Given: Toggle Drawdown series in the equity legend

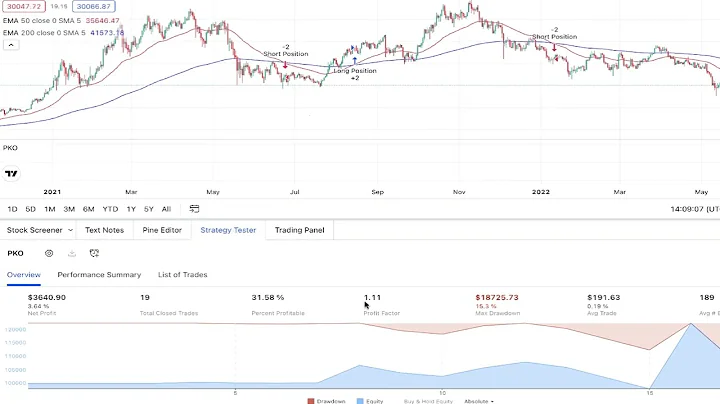Looking at the screenshot, I should 326,401.
